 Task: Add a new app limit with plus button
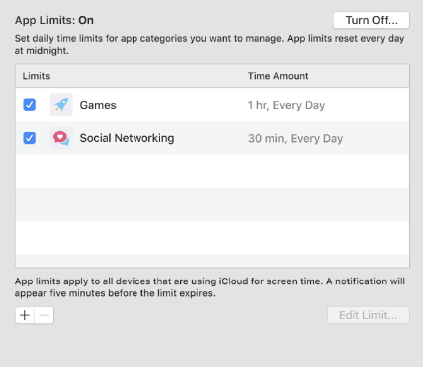tap(25, 315)
